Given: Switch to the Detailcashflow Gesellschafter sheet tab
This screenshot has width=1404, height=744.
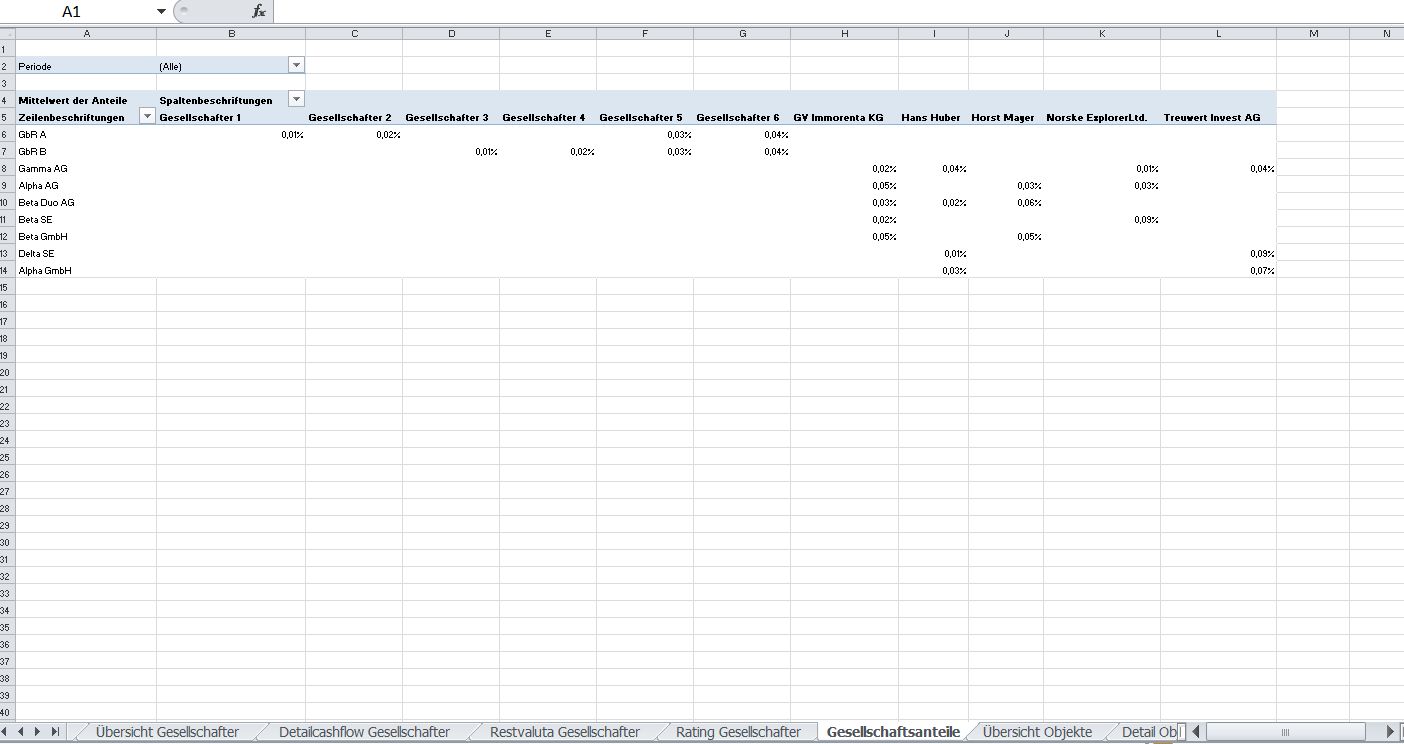Looking at the screenshot, I should pos(364,732).
